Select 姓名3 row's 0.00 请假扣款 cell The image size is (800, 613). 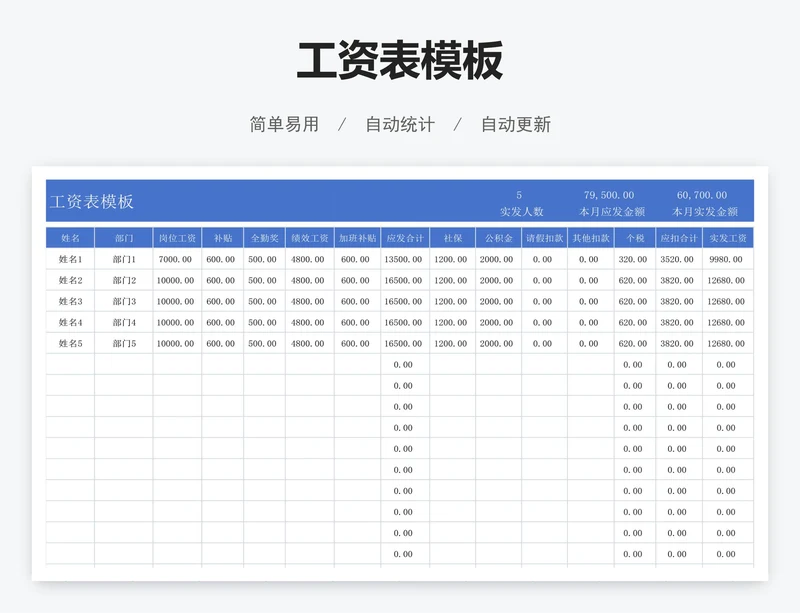(544, 301)
